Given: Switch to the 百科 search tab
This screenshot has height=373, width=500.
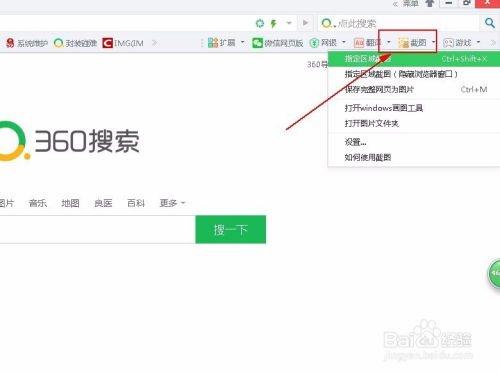Looking at the screenshot, I should pos(136,203).
